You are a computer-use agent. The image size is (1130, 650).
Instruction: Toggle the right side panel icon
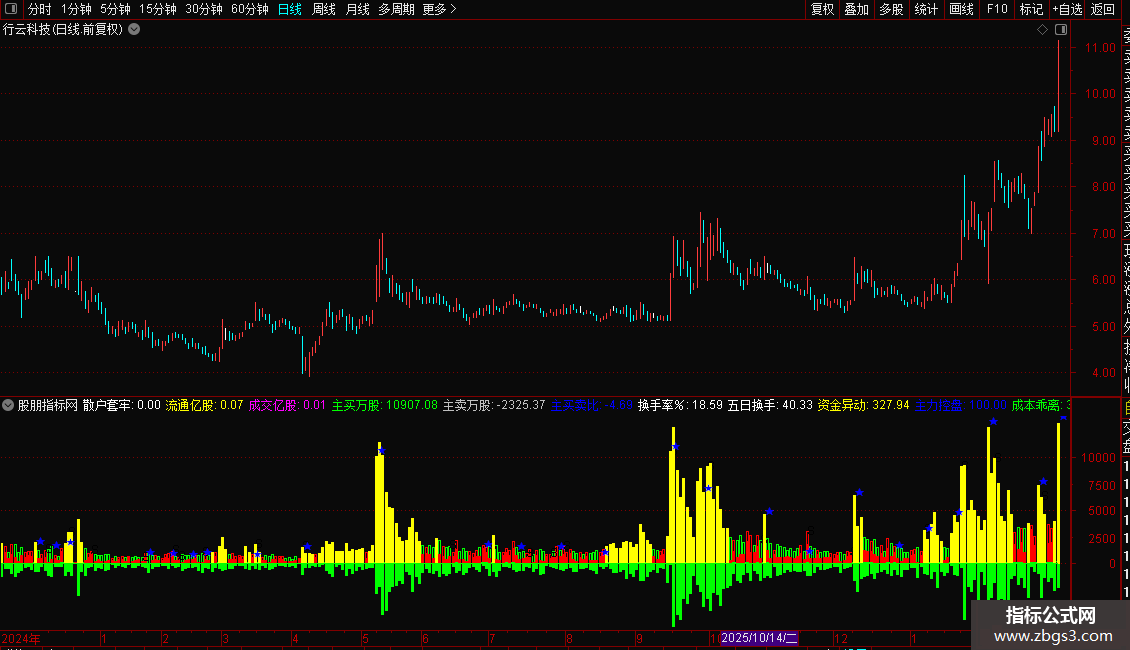tap(1061, 30)
